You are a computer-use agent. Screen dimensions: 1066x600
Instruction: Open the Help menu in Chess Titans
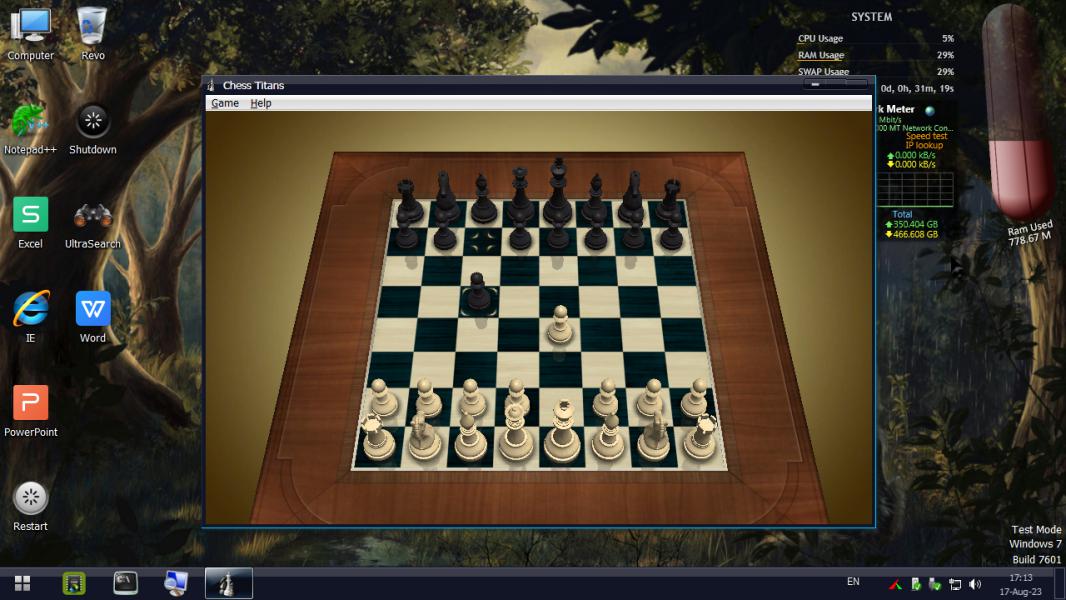coord(260,103)
